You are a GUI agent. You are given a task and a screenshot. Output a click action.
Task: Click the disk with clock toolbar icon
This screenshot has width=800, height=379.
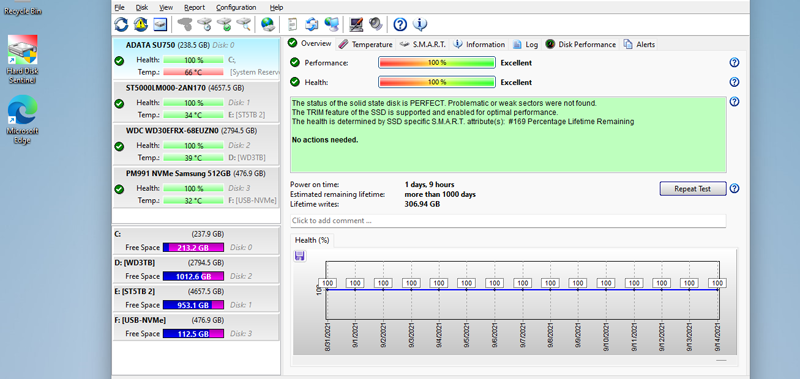(205, 24)
